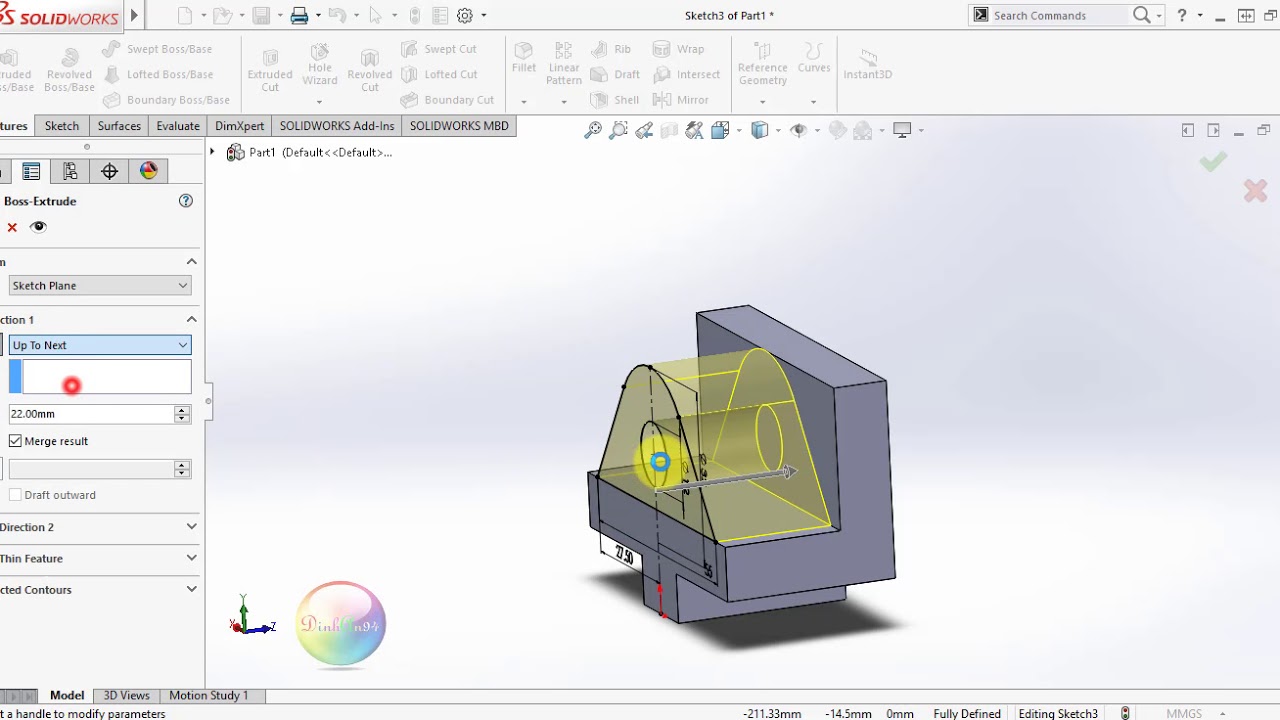This screenshot has width=1280, height=720.
Task: Click the depth value spinner arrows
Action: 182,414
